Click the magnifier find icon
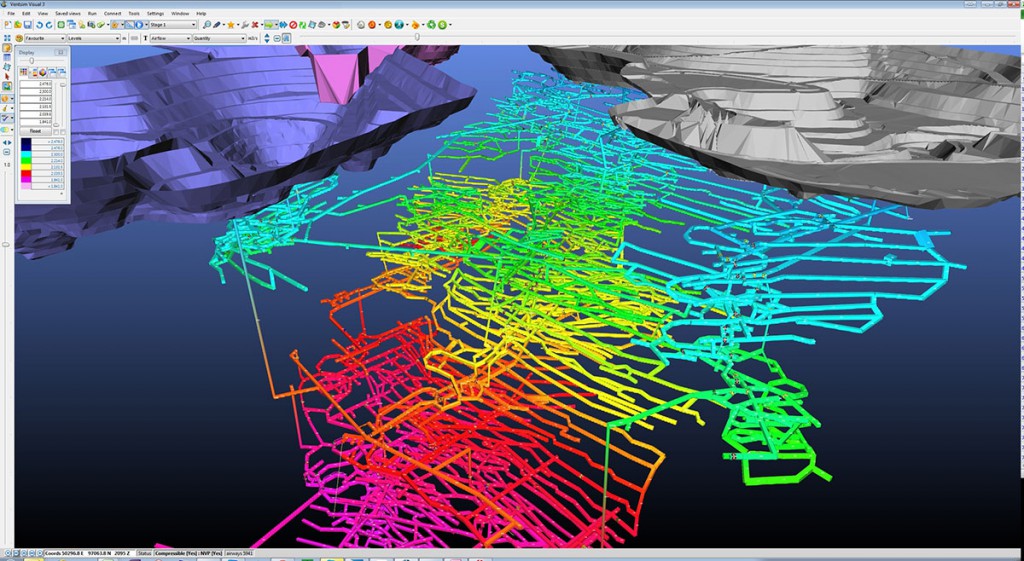Viewport: 1024px width, 561px height. tap(206, 25)
